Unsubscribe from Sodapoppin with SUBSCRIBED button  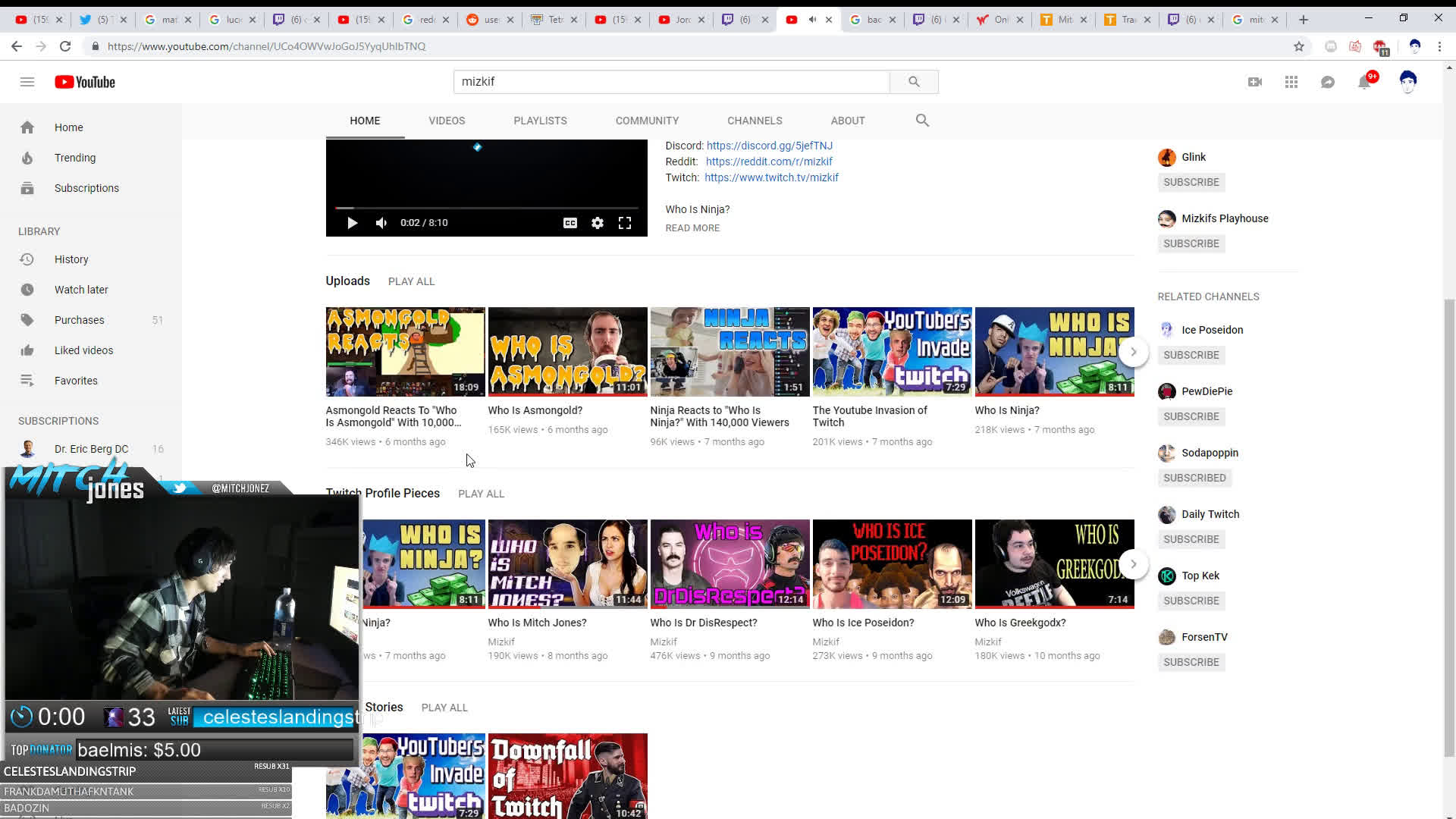[x=1194, y=478]
